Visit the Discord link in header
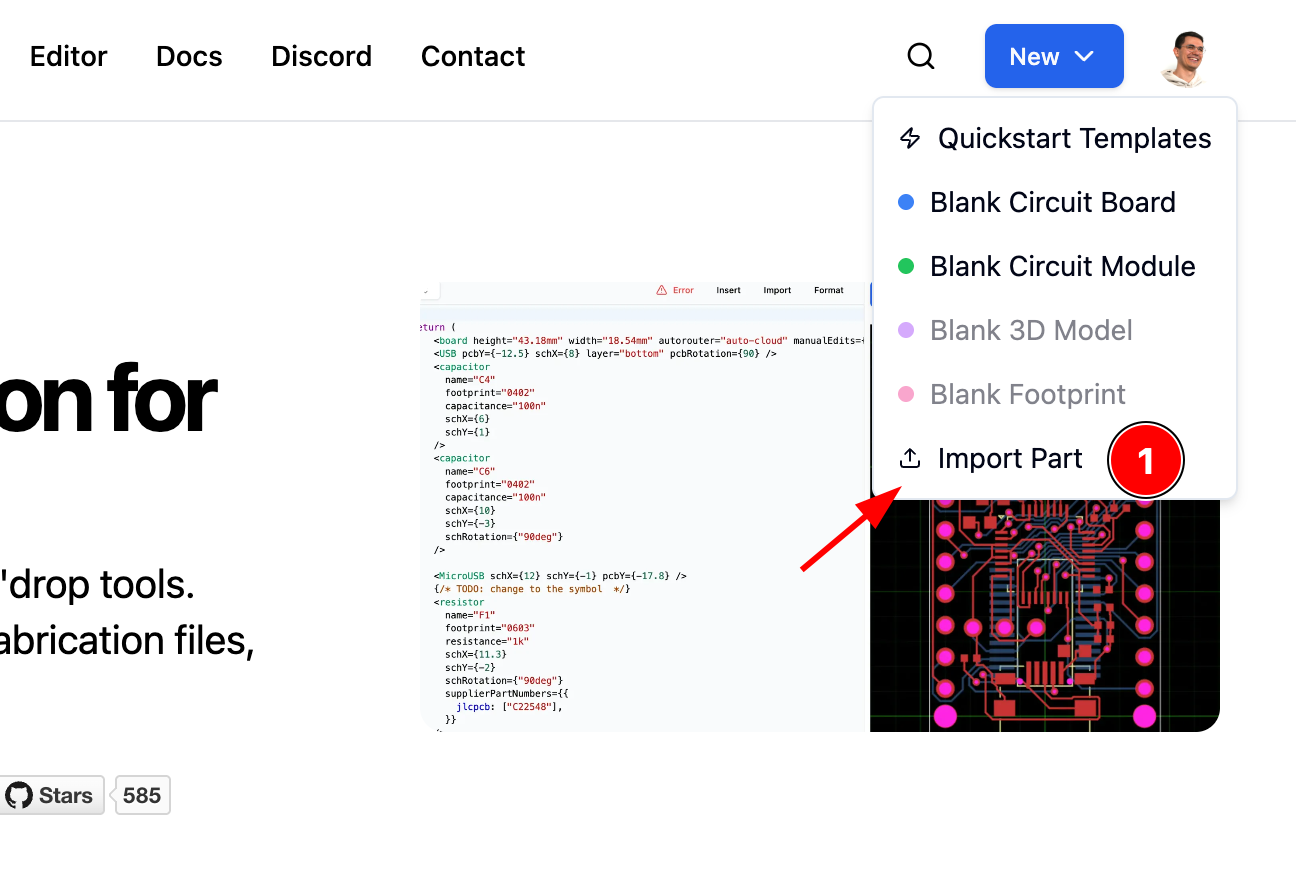 321,57
